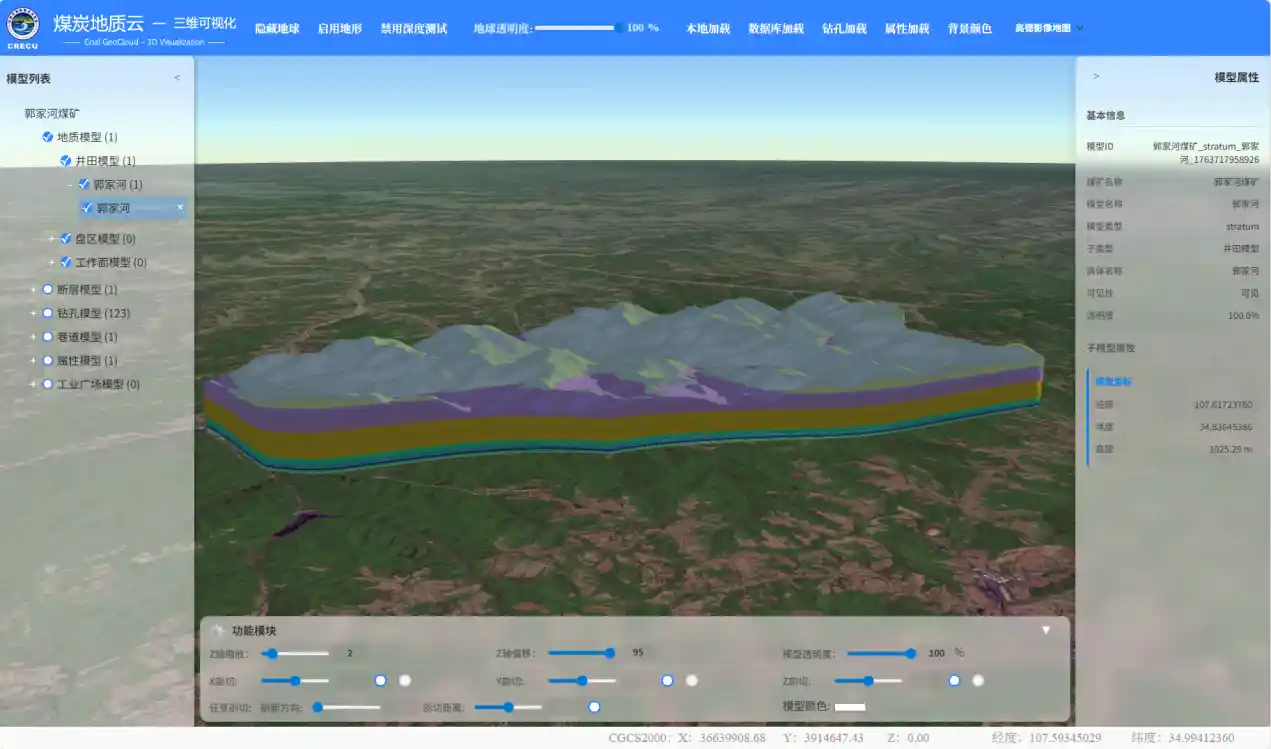Viewport: 1271px width, 749px height.
Task: Expand the 断层模型 tree node
Action: (x=33, y=290)
